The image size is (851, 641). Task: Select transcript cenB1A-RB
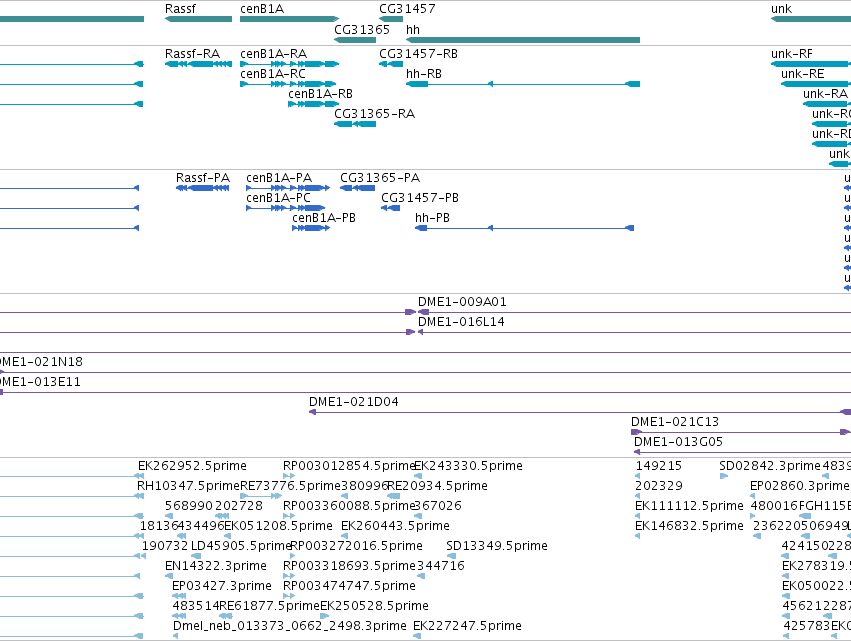pos(320,94)
